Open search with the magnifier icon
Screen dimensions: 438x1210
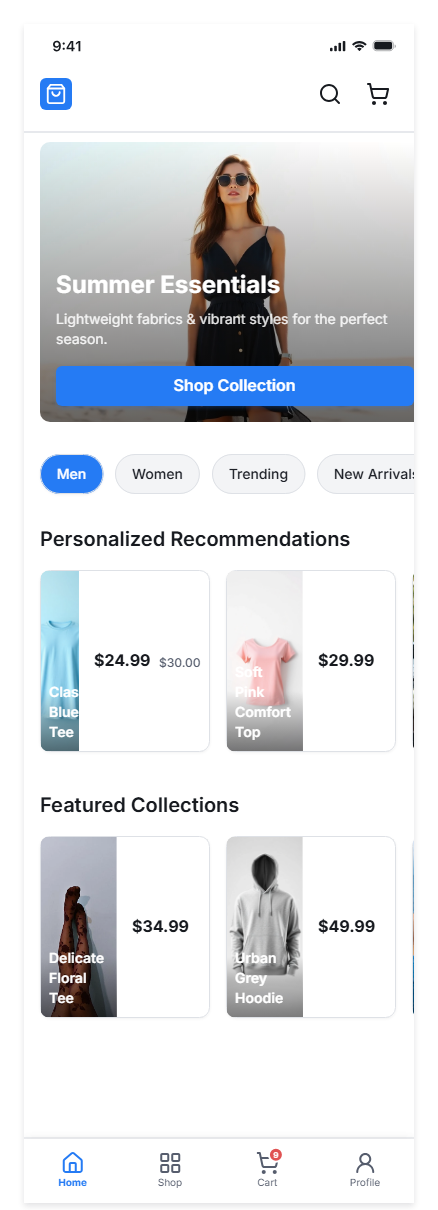point(330,94)
